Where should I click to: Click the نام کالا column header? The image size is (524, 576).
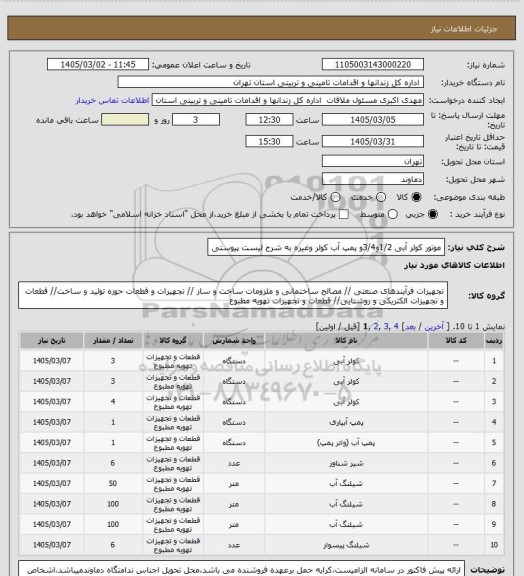(346, 341)
